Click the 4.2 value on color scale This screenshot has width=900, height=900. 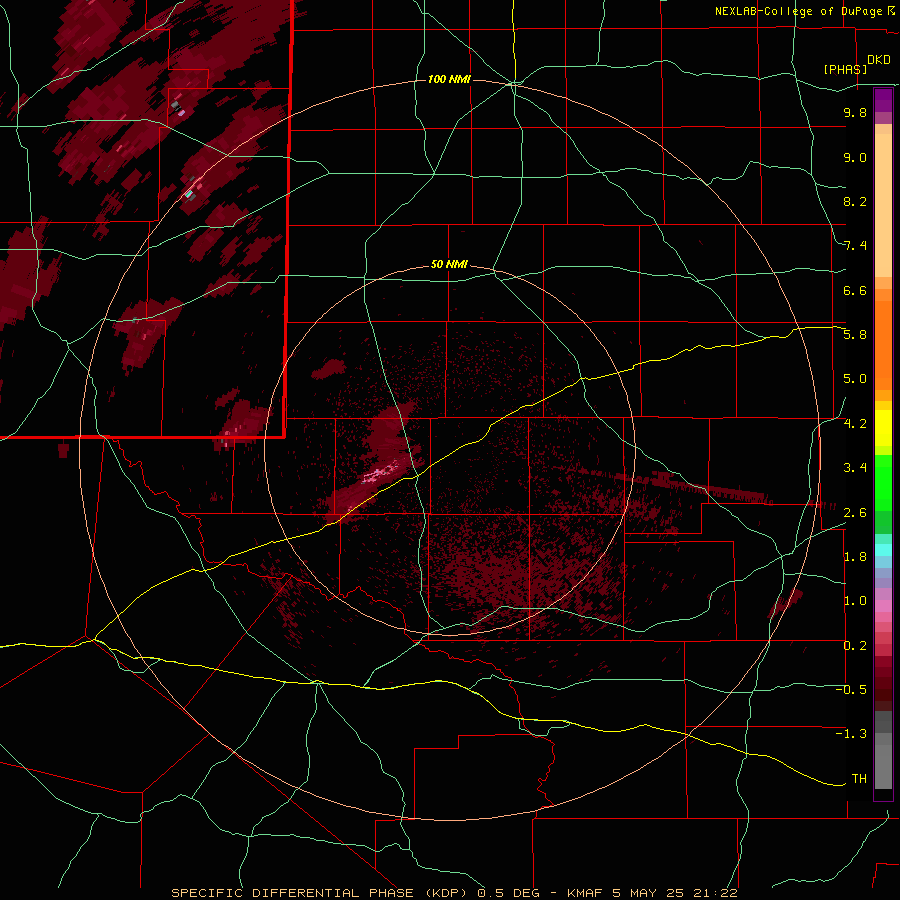[x=855, y=424]
